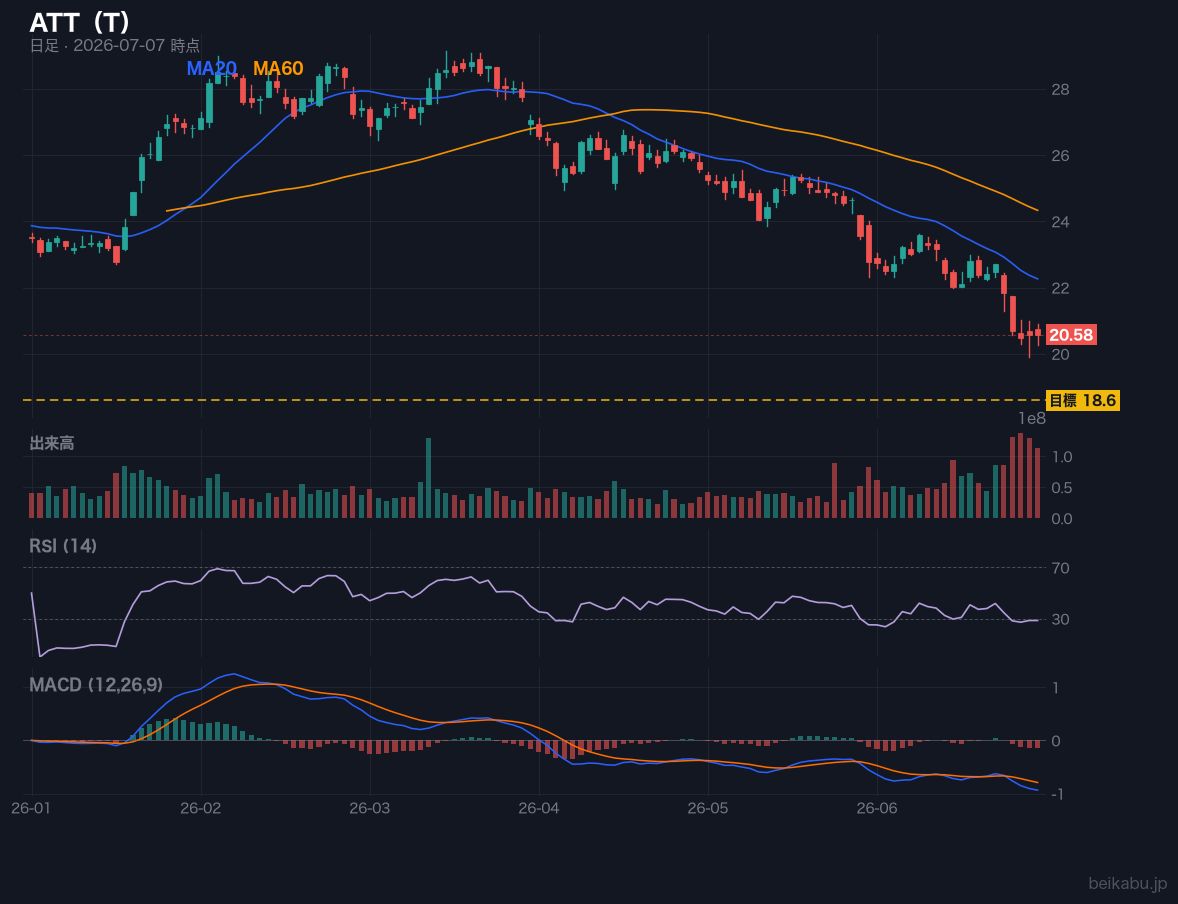1178x904 pixels.
Task: Click the 22 price axis label
Action: tap(1060, 288)
